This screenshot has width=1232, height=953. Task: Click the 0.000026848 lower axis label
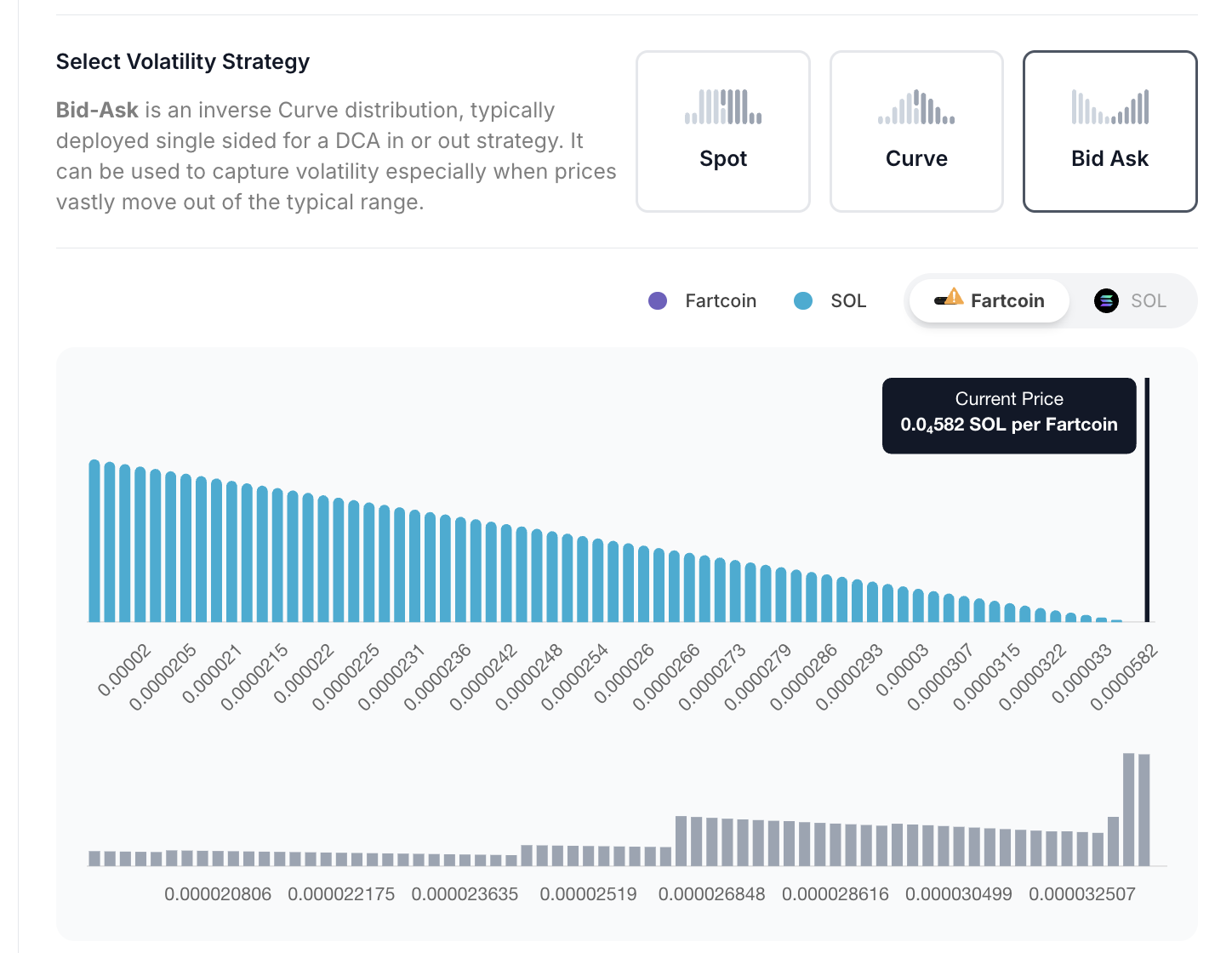click(711, 894)
